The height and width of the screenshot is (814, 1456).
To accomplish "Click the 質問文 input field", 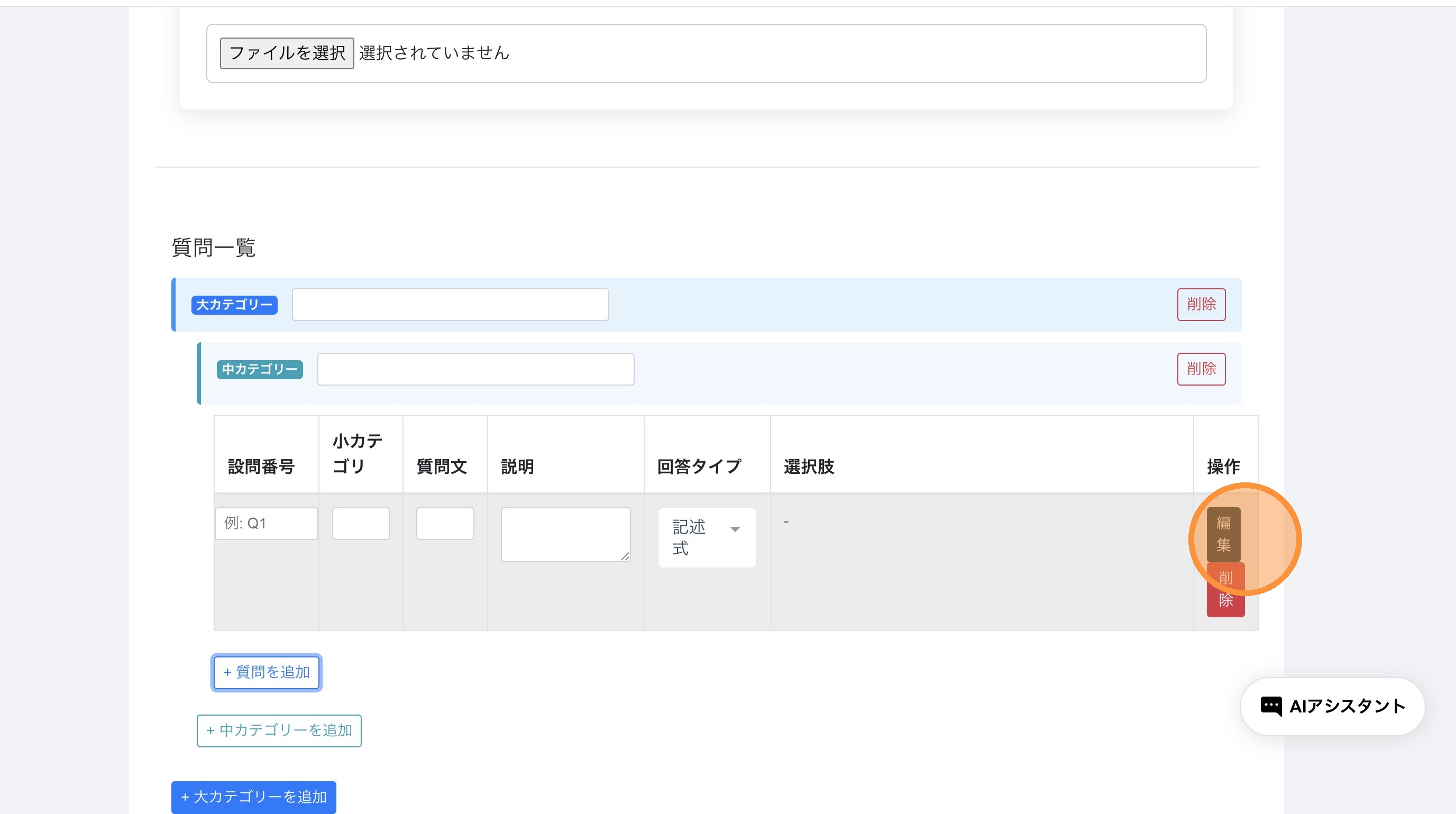I will click(445, 524).
